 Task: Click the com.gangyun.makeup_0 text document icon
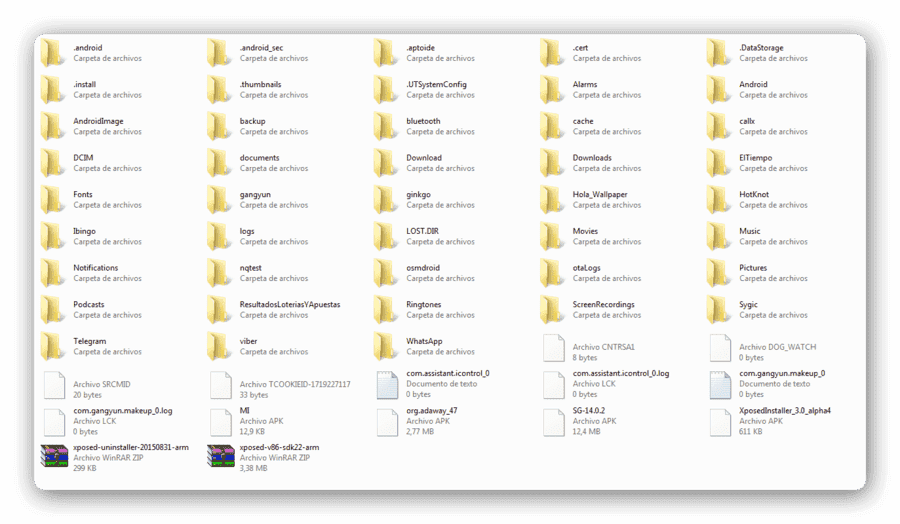(720, 385)
